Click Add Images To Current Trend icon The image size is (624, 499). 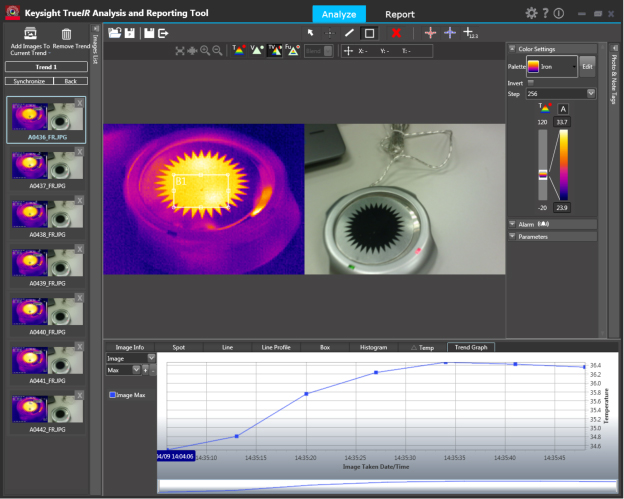(x=30, y=34)
